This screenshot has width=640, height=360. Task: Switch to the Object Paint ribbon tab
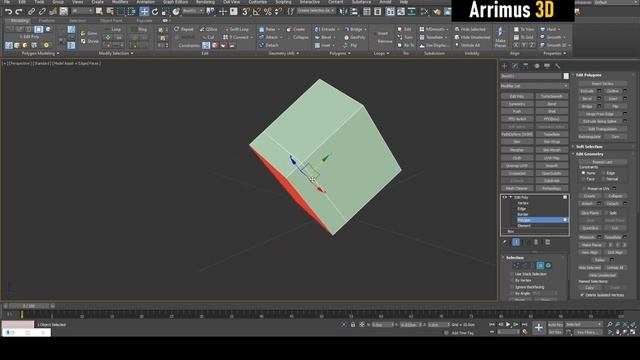click(x=111, y=20)
